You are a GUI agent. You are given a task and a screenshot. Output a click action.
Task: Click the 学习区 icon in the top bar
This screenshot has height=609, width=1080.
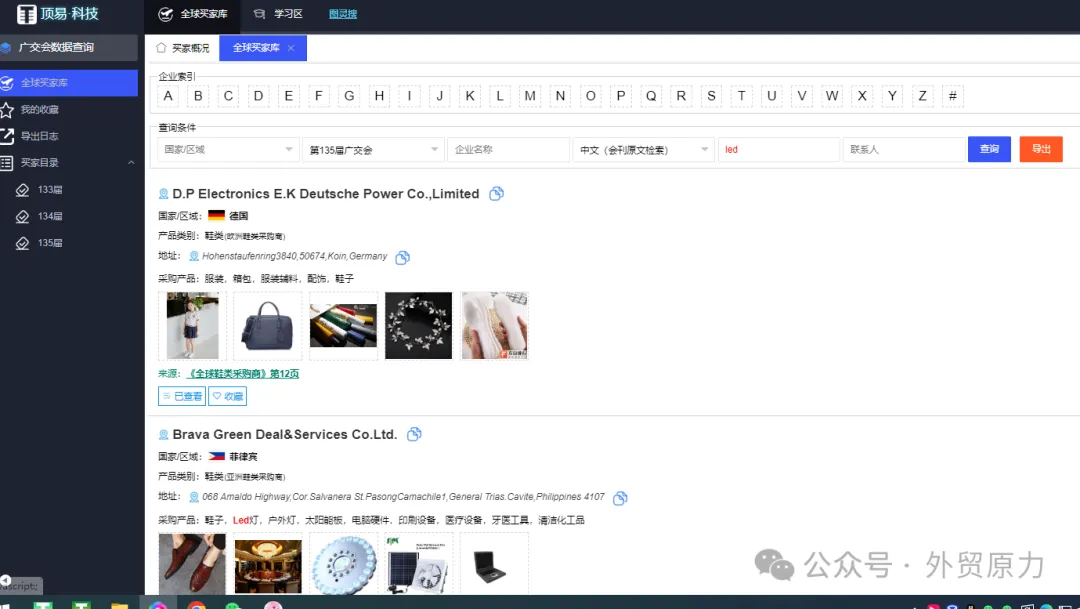point(259,14)
